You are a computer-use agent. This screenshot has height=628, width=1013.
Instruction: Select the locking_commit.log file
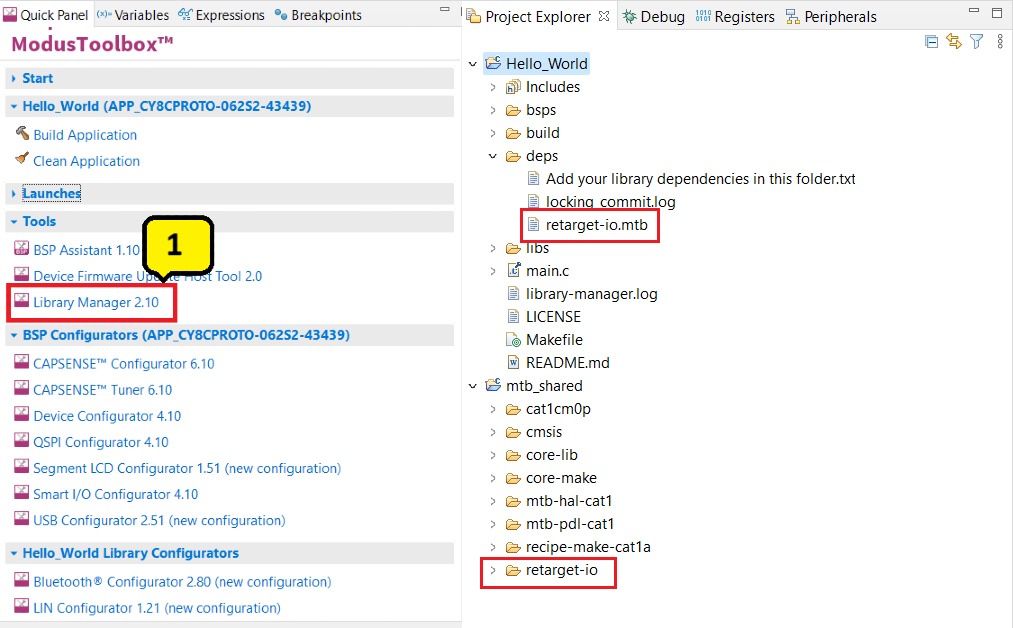(611, 202)
